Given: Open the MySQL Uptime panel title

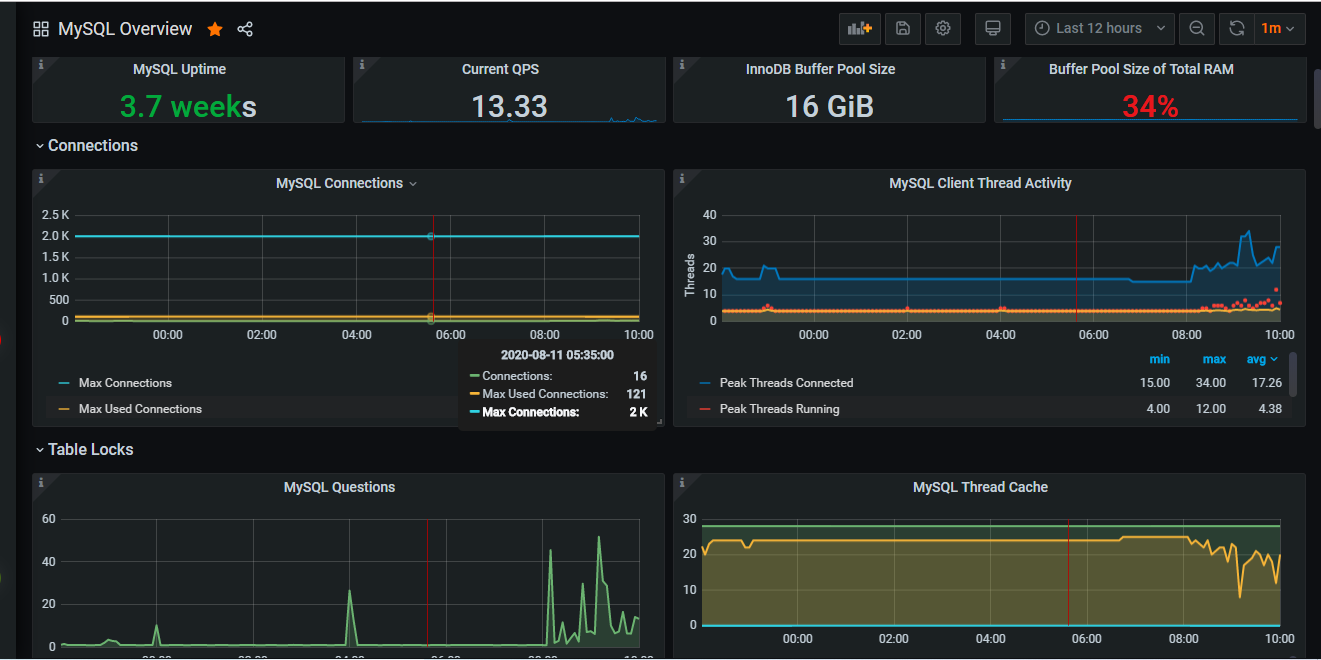Looking at the screenshot, I should pyautogui.click(x=179, y=69).
